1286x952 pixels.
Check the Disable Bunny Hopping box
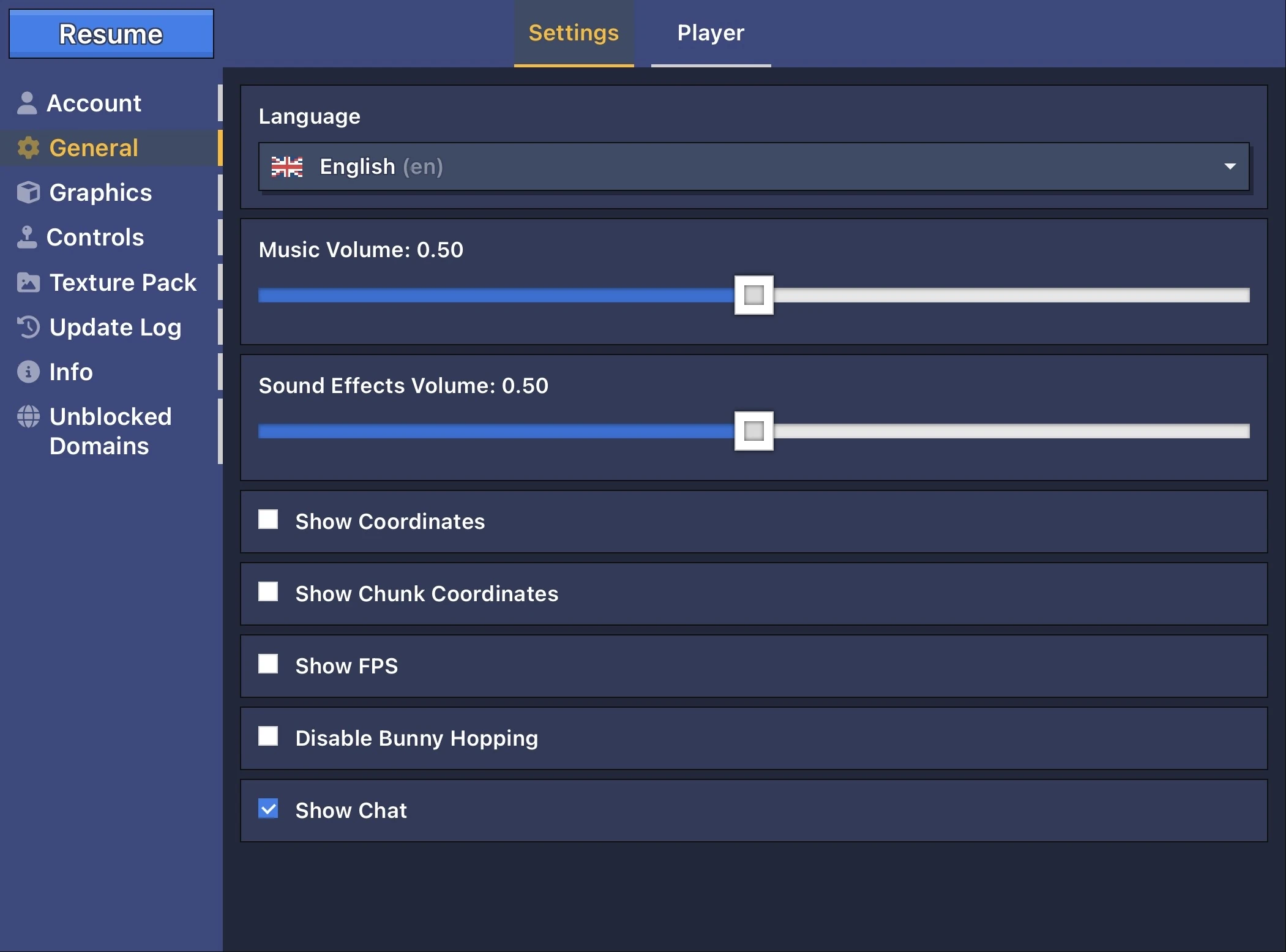[x=268, y=736]
